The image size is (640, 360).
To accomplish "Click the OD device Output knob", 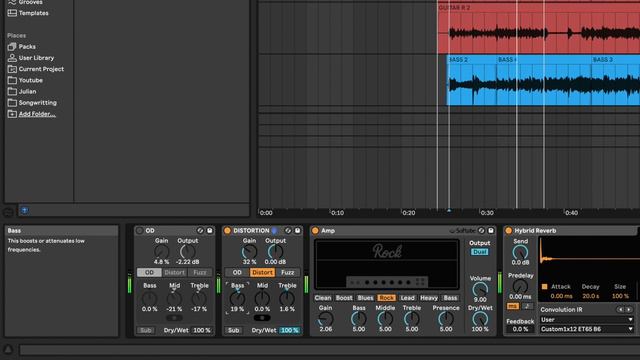I will click(x=188, y=252).
